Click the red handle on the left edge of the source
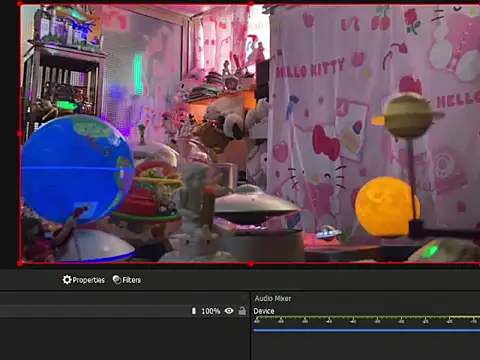This screenshot has height=360, width=480. (20, 134)
